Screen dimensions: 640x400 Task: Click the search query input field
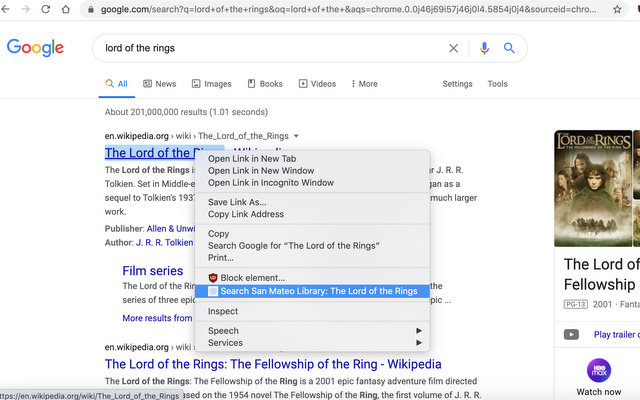point(270,48)
